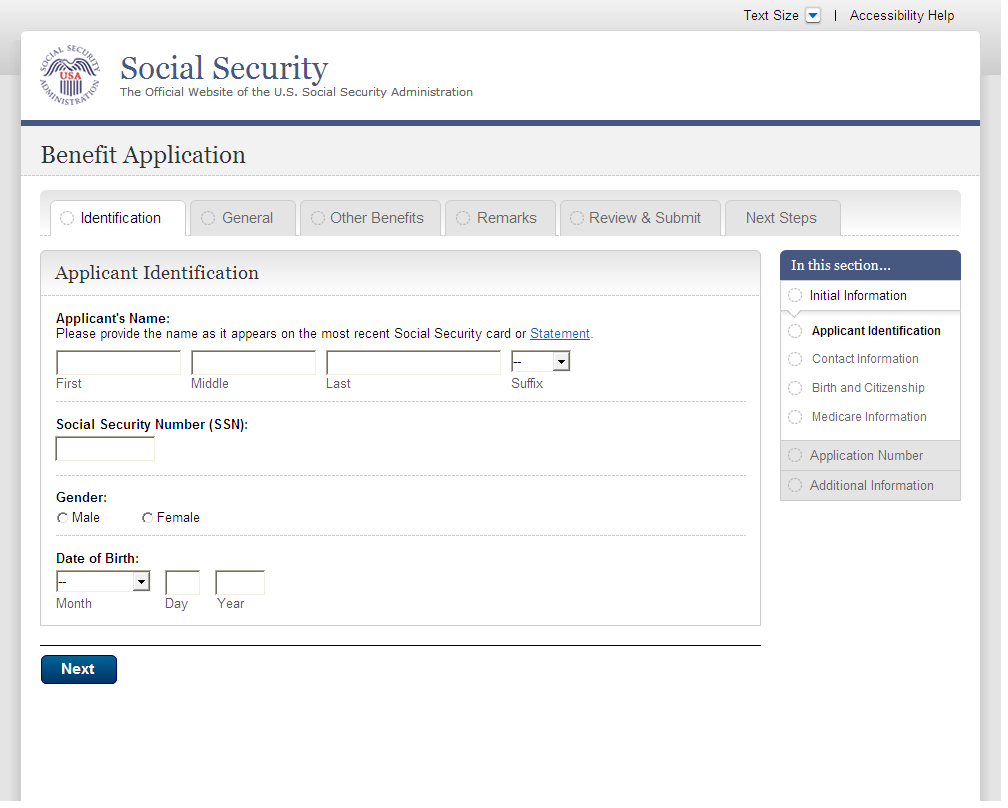Click the Additional Information section circle

click(x=795, y=486)
